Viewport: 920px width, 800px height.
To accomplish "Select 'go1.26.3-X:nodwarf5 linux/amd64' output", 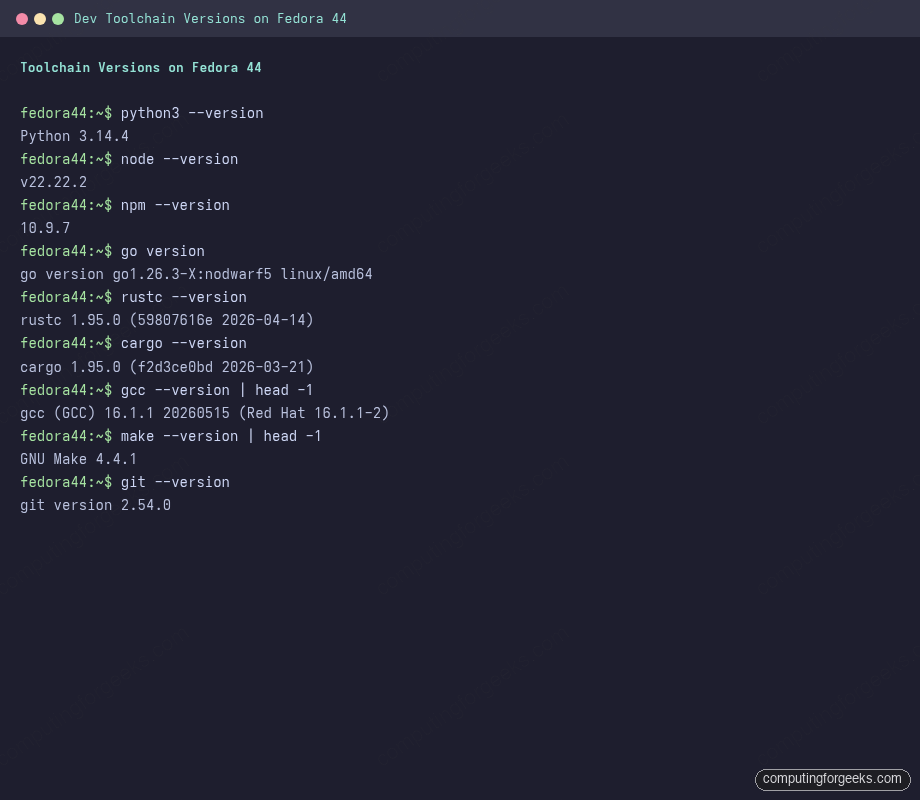I will [x=242, y=274].
